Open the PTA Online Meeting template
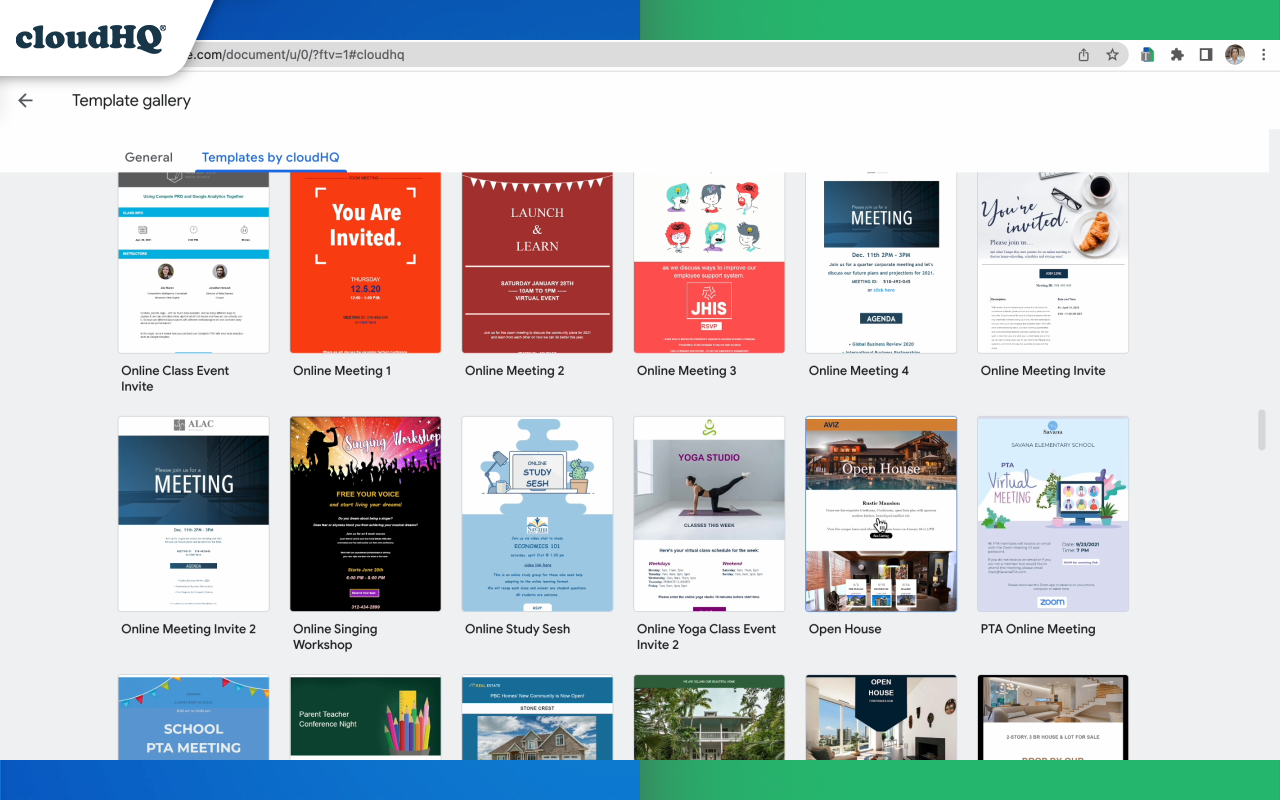Viewport: 1280px width, 800px height. coord(1053,513)
